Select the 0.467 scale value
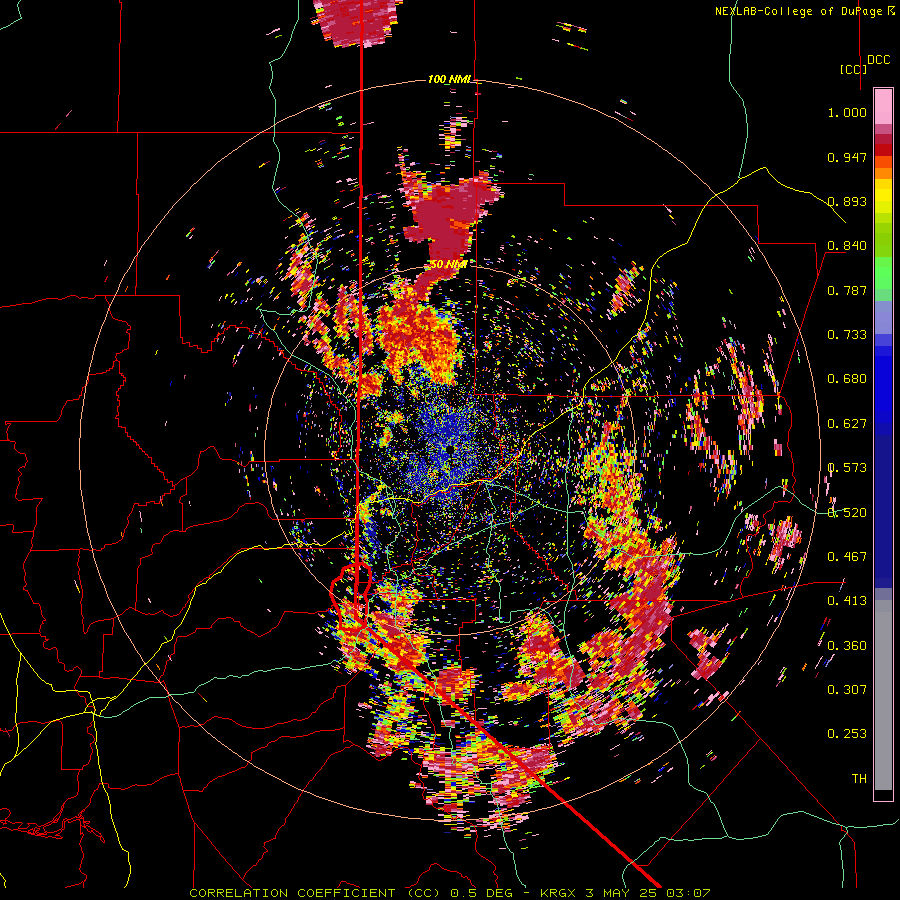The height and width of the screenshot is (900, 900). pos(847,557)
